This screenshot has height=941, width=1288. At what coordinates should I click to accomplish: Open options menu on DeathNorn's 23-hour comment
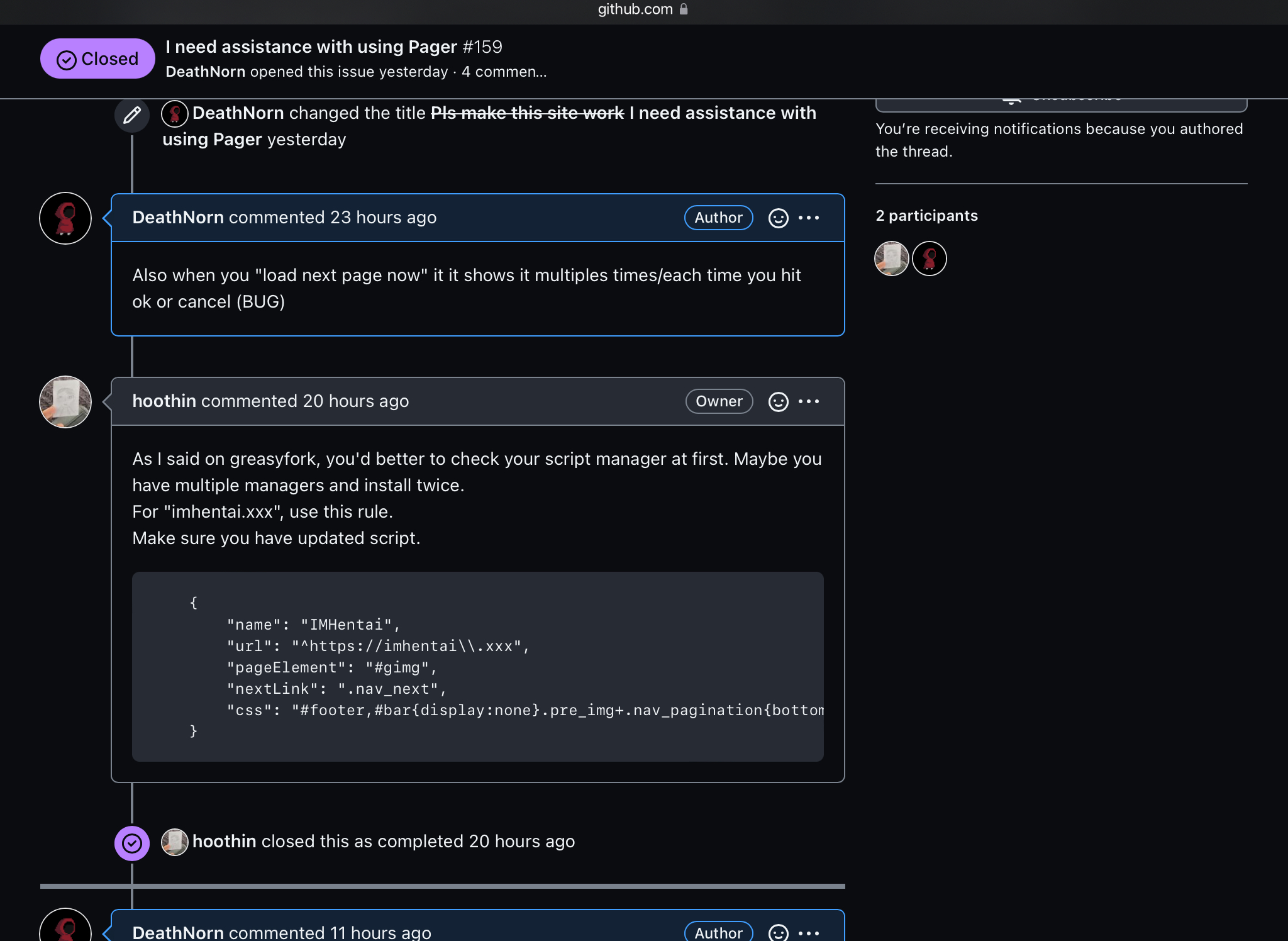(x=809, y=218)
